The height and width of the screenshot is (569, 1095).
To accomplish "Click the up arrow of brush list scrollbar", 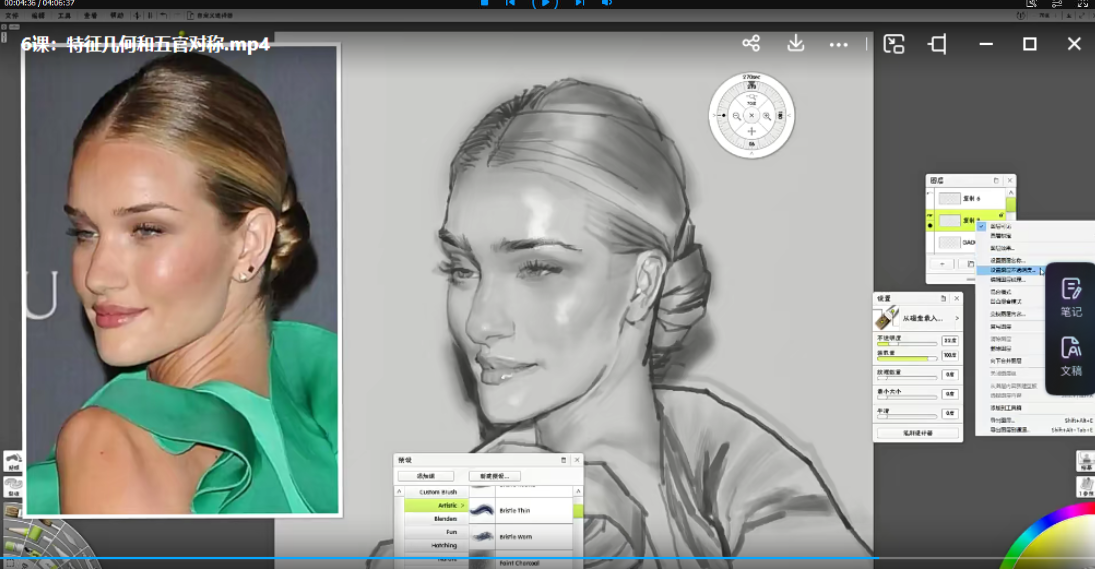I will pos(578,492).
